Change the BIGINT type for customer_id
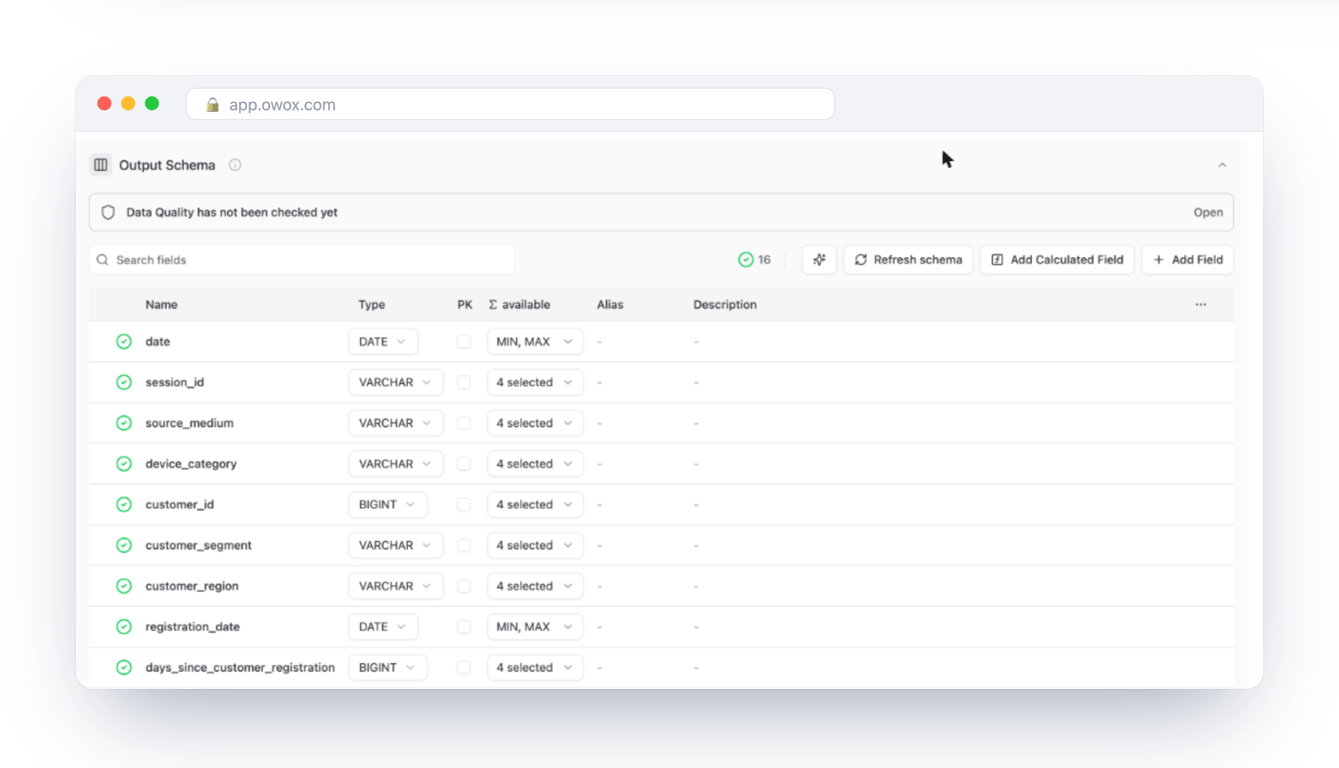 388,505
